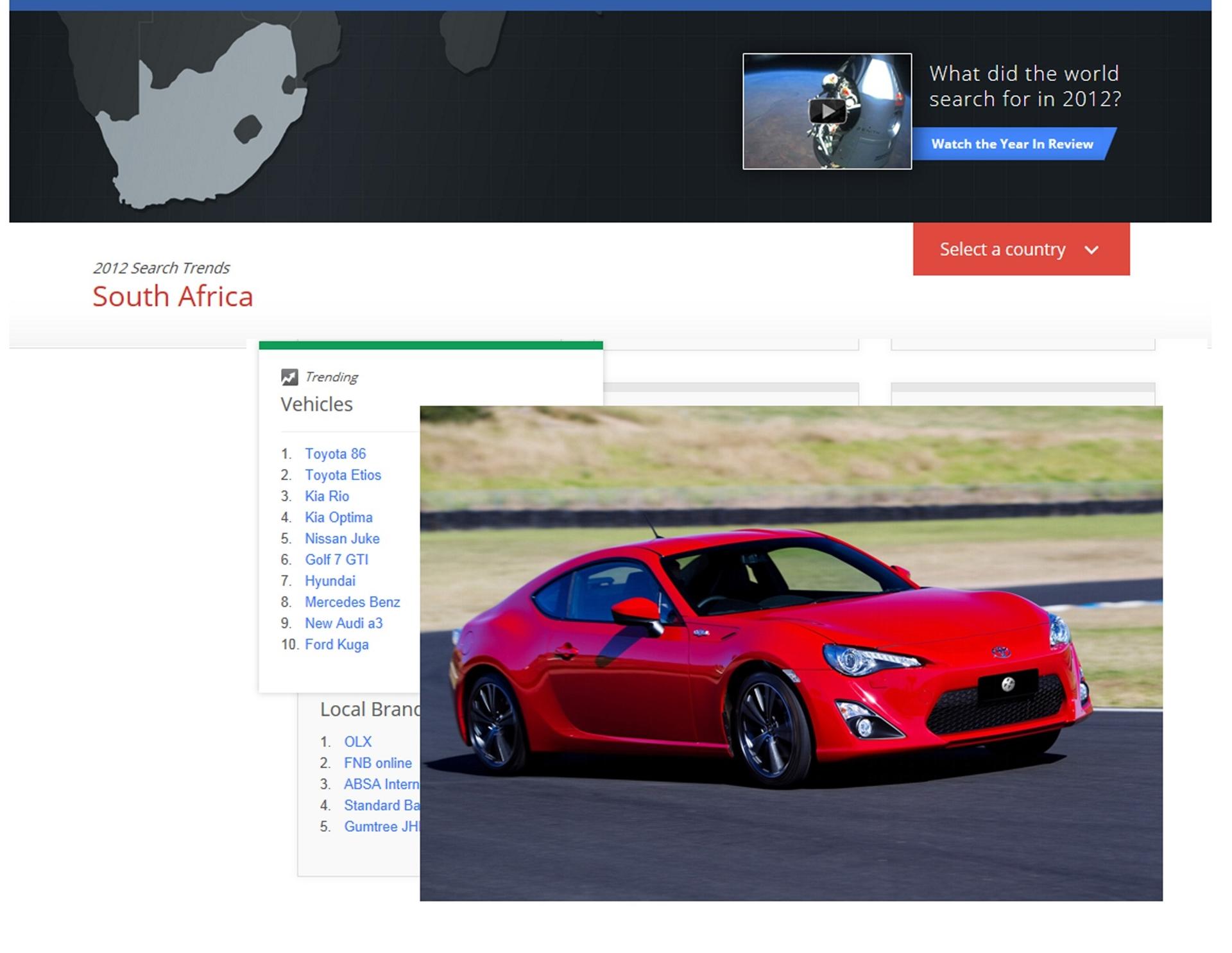Play the Year In Review video thumbnail
The image size is (1232, 953).
pyautogui.click(x=828, y=110)
